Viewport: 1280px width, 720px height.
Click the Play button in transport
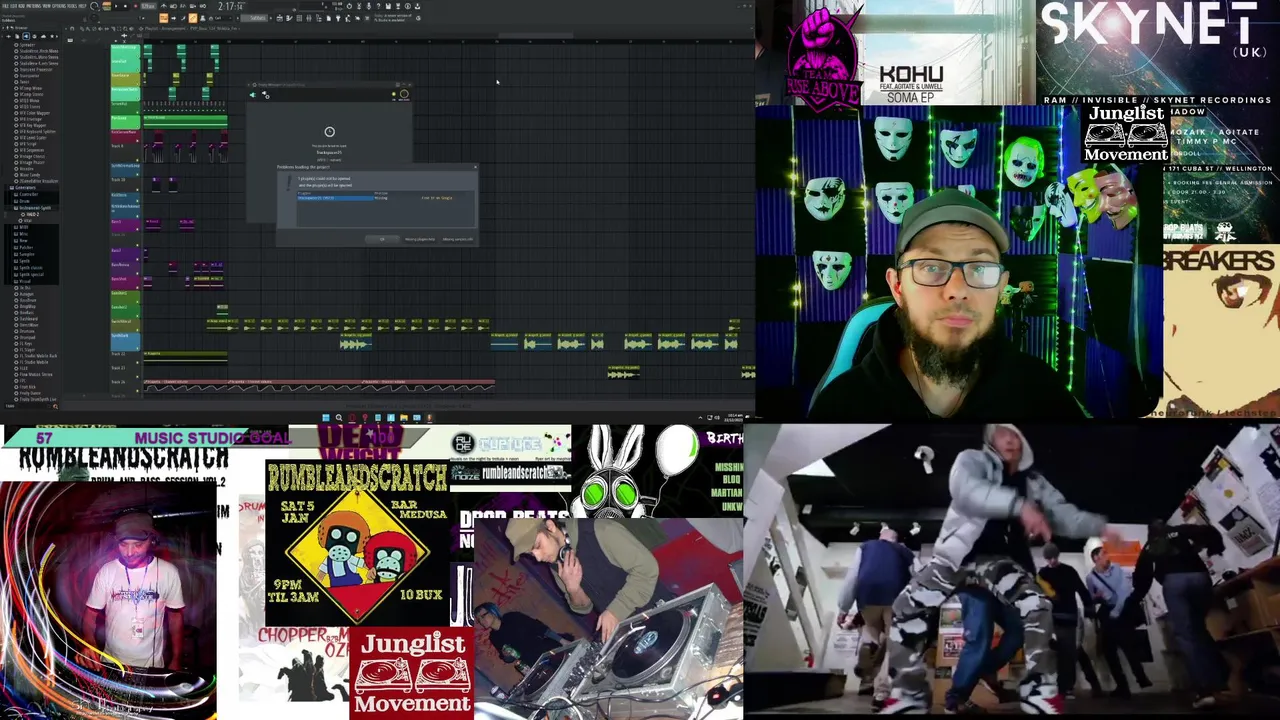(116, 6)
